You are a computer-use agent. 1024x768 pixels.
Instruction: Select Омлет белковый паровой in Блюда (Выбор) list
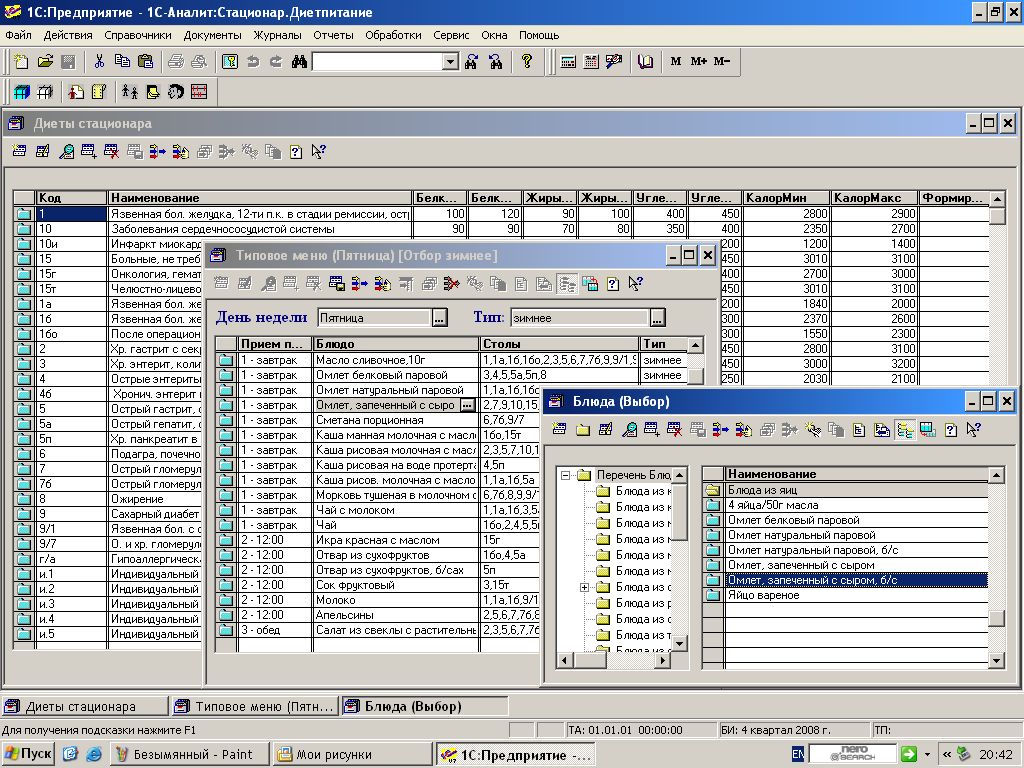(846, 520)
